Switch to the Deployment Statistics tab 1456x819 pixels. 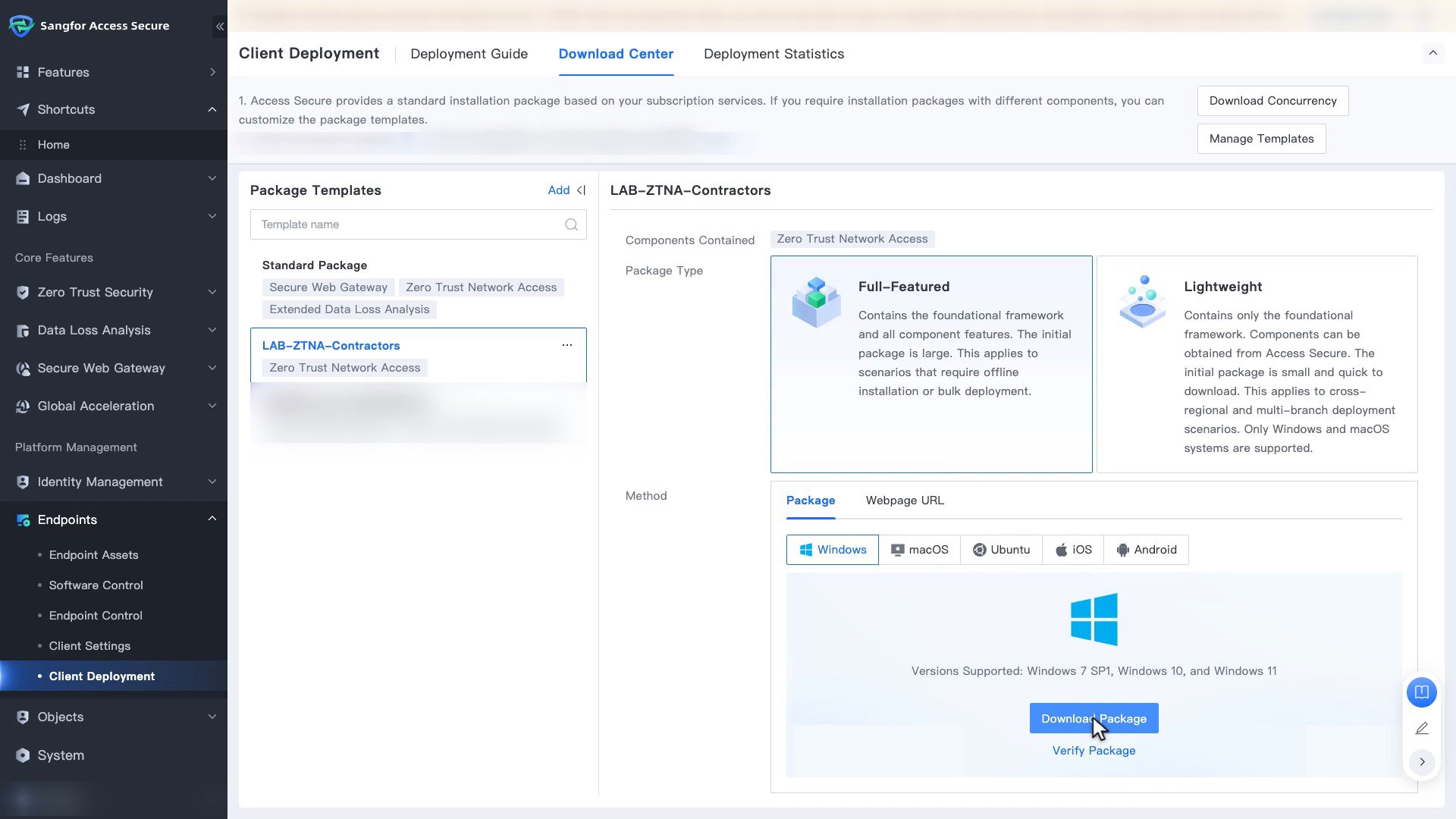[x=773, y=54]
